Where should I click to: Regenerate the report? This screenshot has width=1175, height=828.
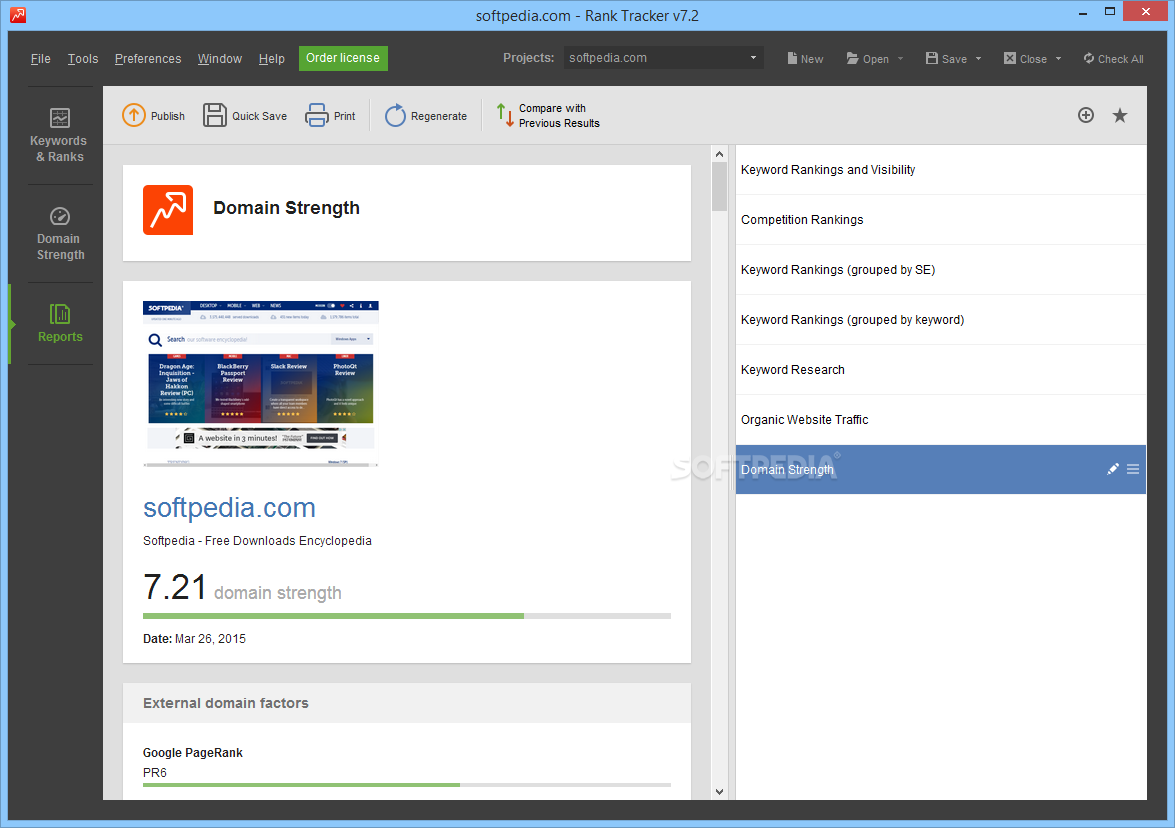426,115
